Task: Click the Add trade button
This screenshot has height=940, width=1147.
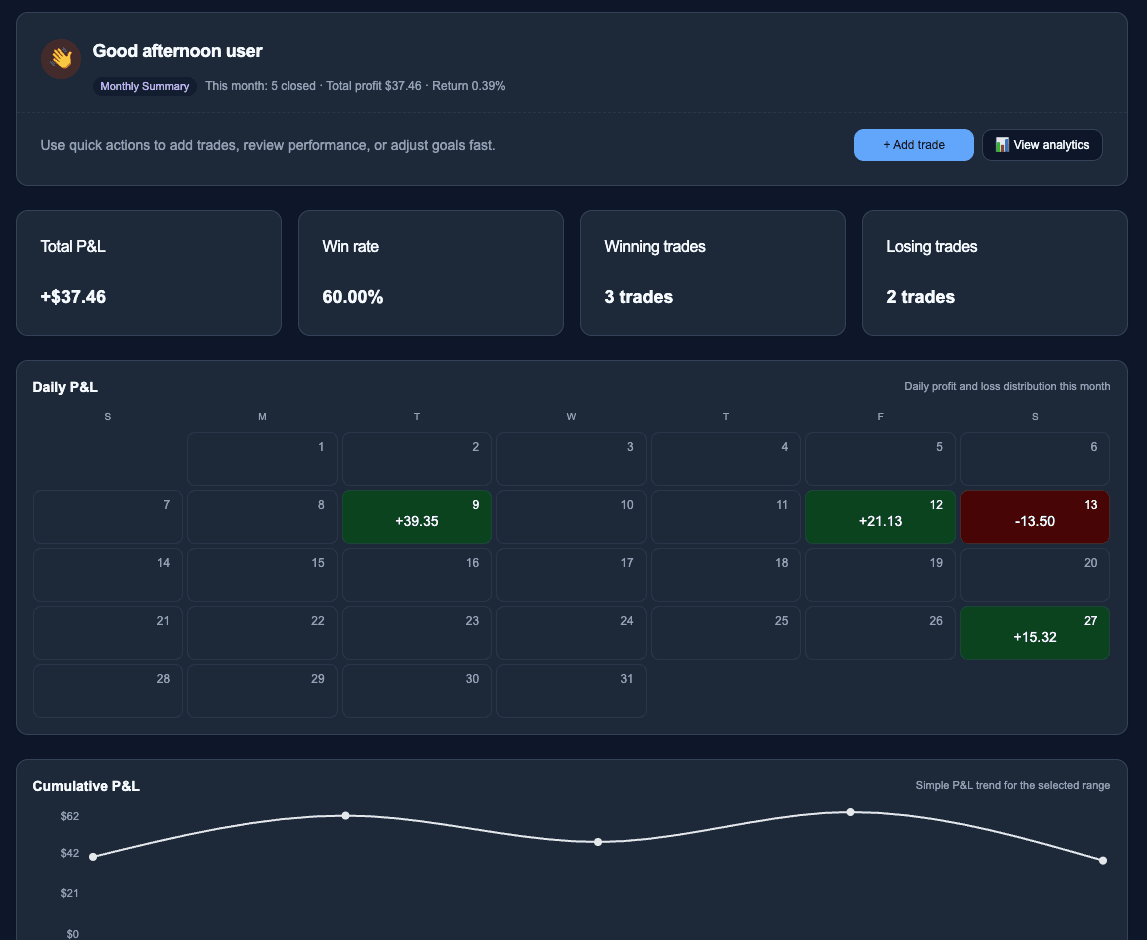Action: [913, 144]
